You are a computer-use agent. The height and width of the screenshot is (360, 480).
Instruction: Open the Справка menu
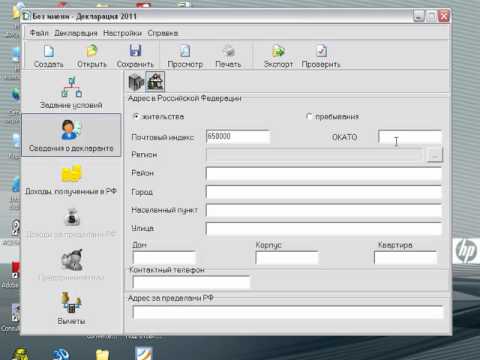pyautogui.click(x=163, y=33)
